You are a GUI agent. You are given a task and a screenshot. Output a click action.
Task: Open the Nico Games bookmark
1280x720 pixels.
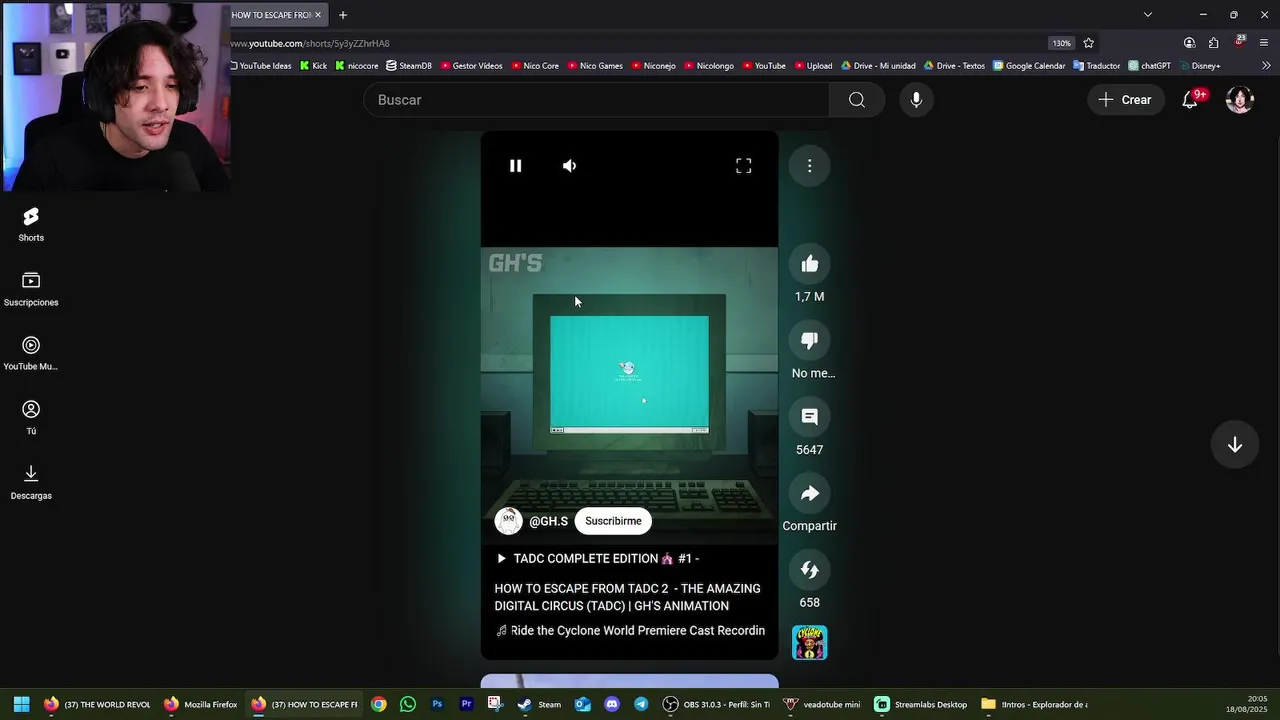[595, 66]
